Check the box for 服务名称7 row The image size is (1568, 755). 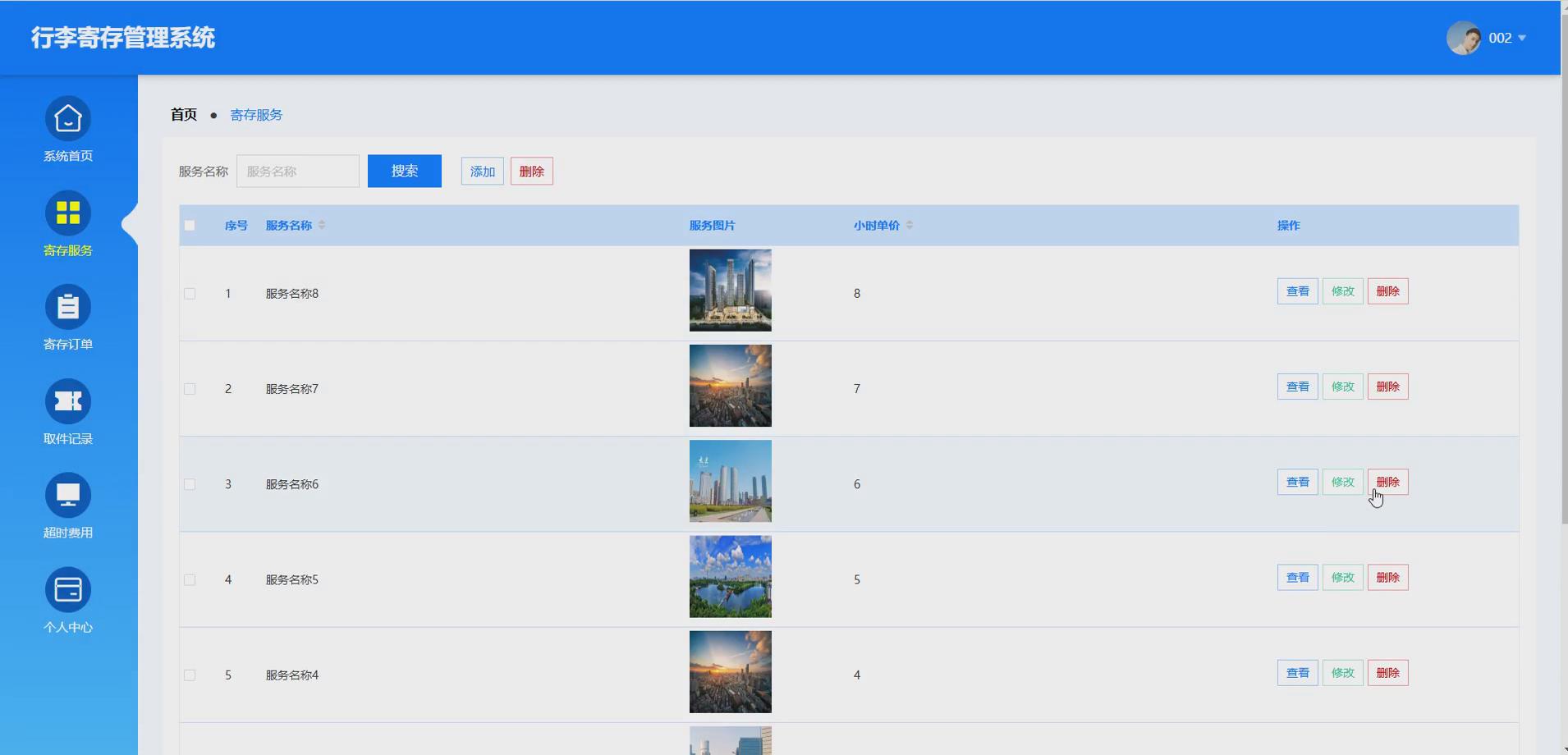[x=190, y=389]
